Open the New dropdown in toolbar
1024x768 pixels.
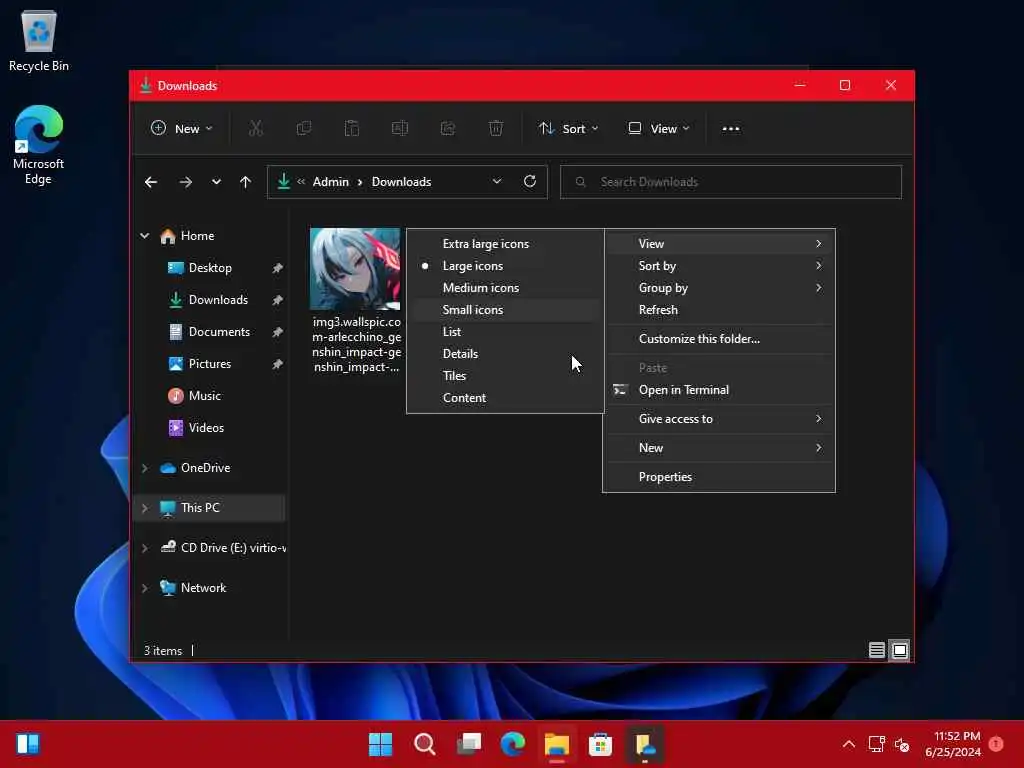(x=182, y=129)
